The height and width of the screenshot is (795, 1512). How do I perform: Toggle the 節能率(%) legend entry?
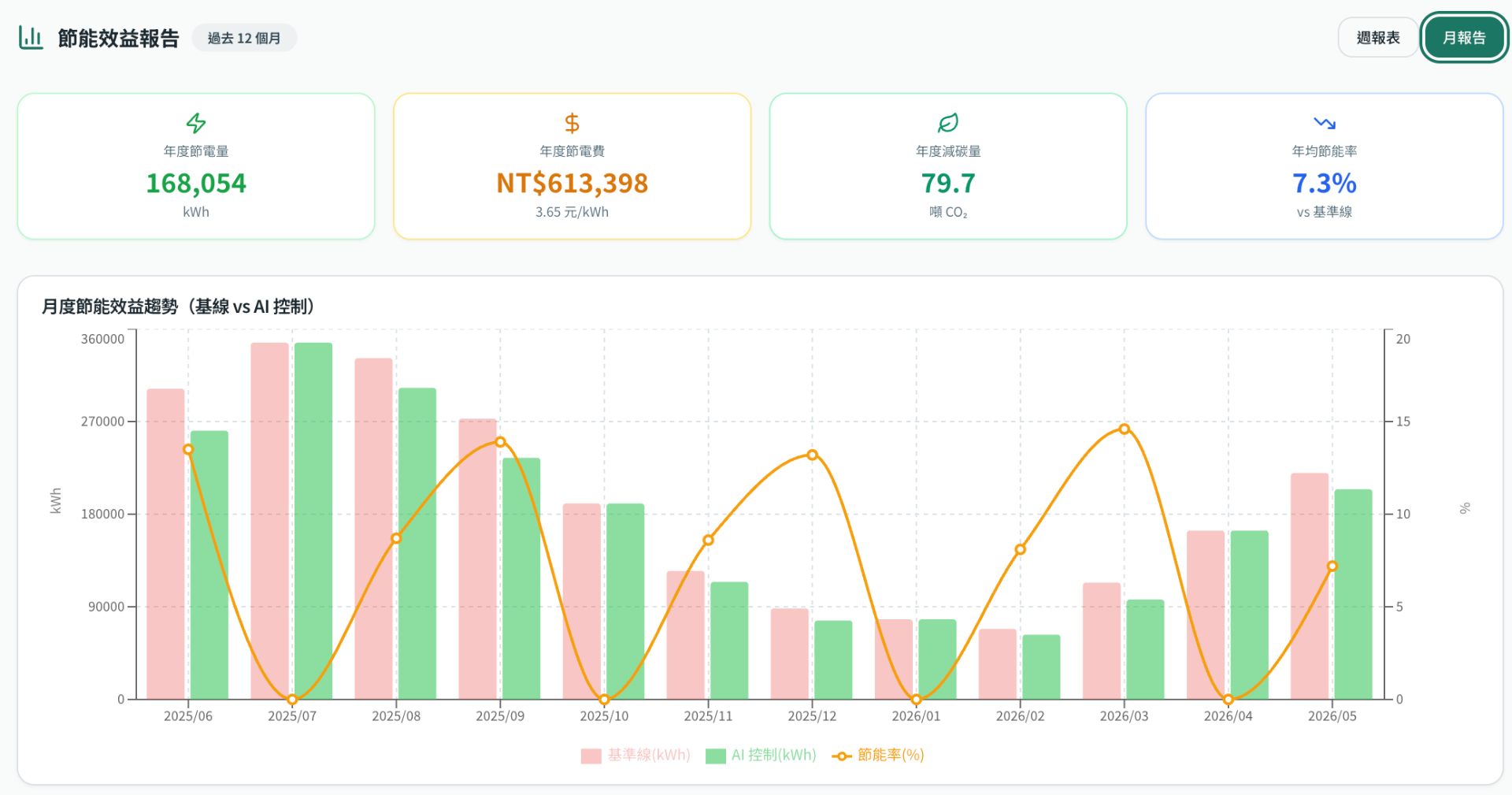(x=877, y=755)
